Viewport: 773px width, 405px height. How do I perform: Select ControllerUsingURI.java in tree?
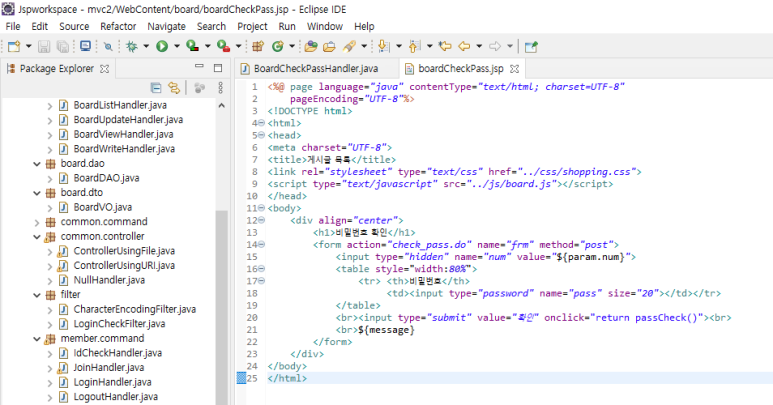click(124, 265)
